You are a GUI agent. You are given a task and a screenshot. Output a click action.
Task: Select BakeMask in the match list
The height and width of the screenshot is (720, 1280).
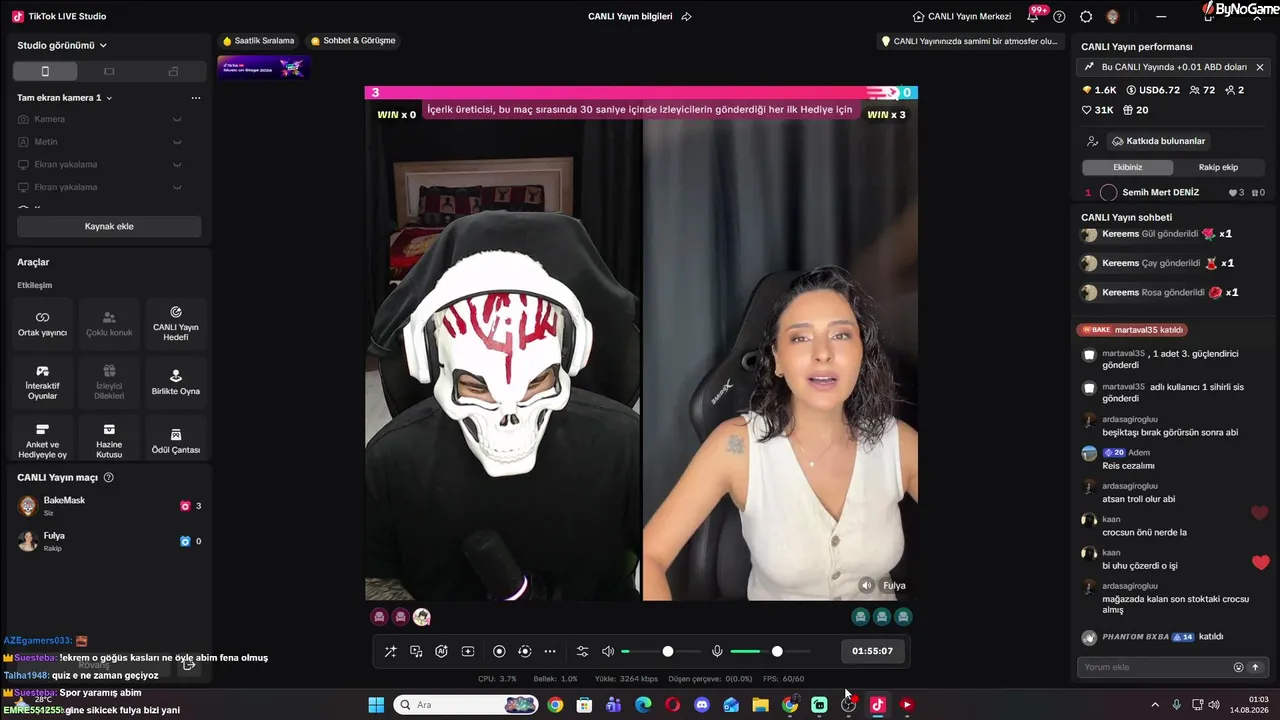point(109,506)
